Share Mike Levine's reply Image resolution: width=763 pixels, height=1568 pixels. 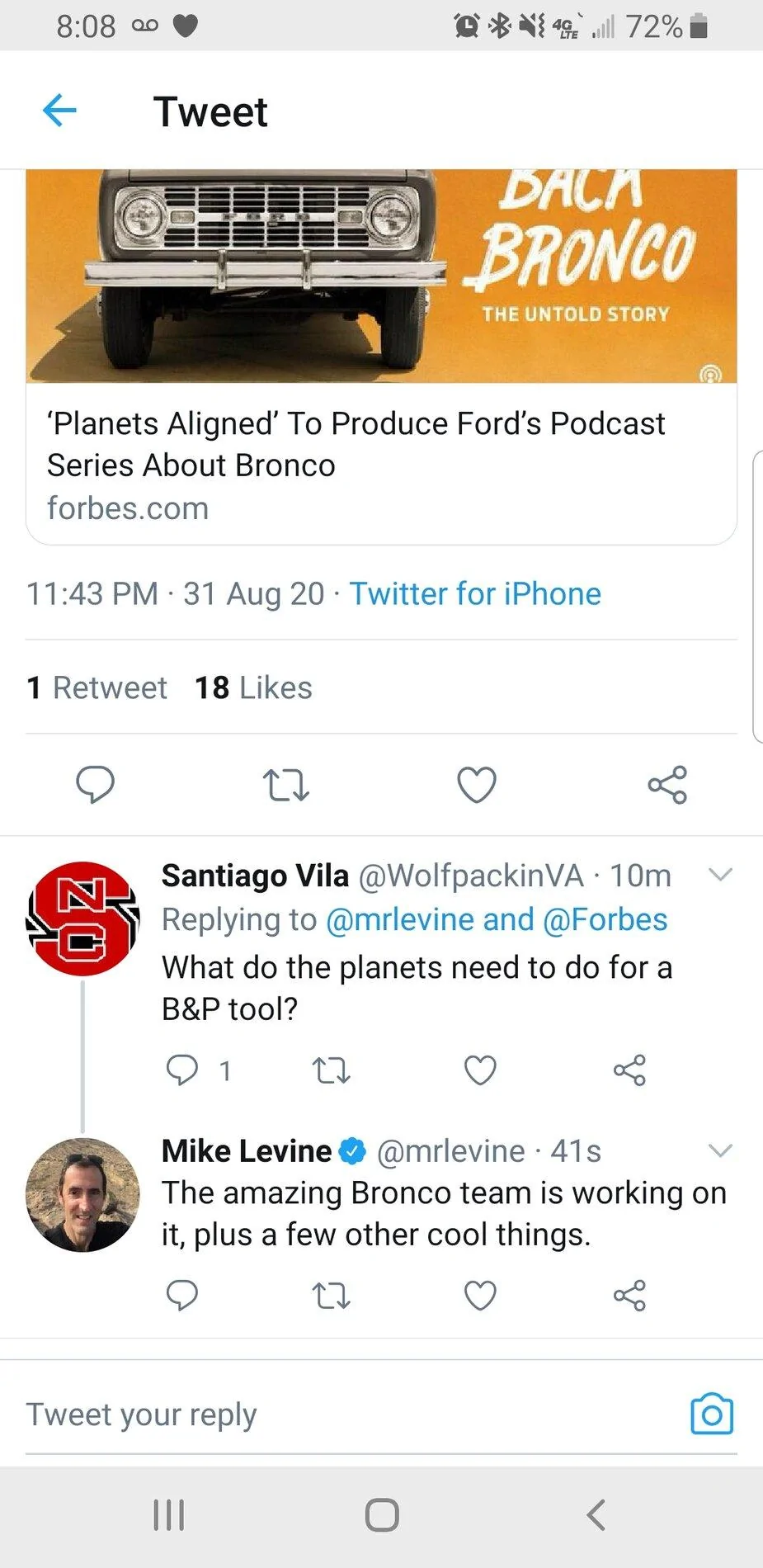[x=629, y=1296]
